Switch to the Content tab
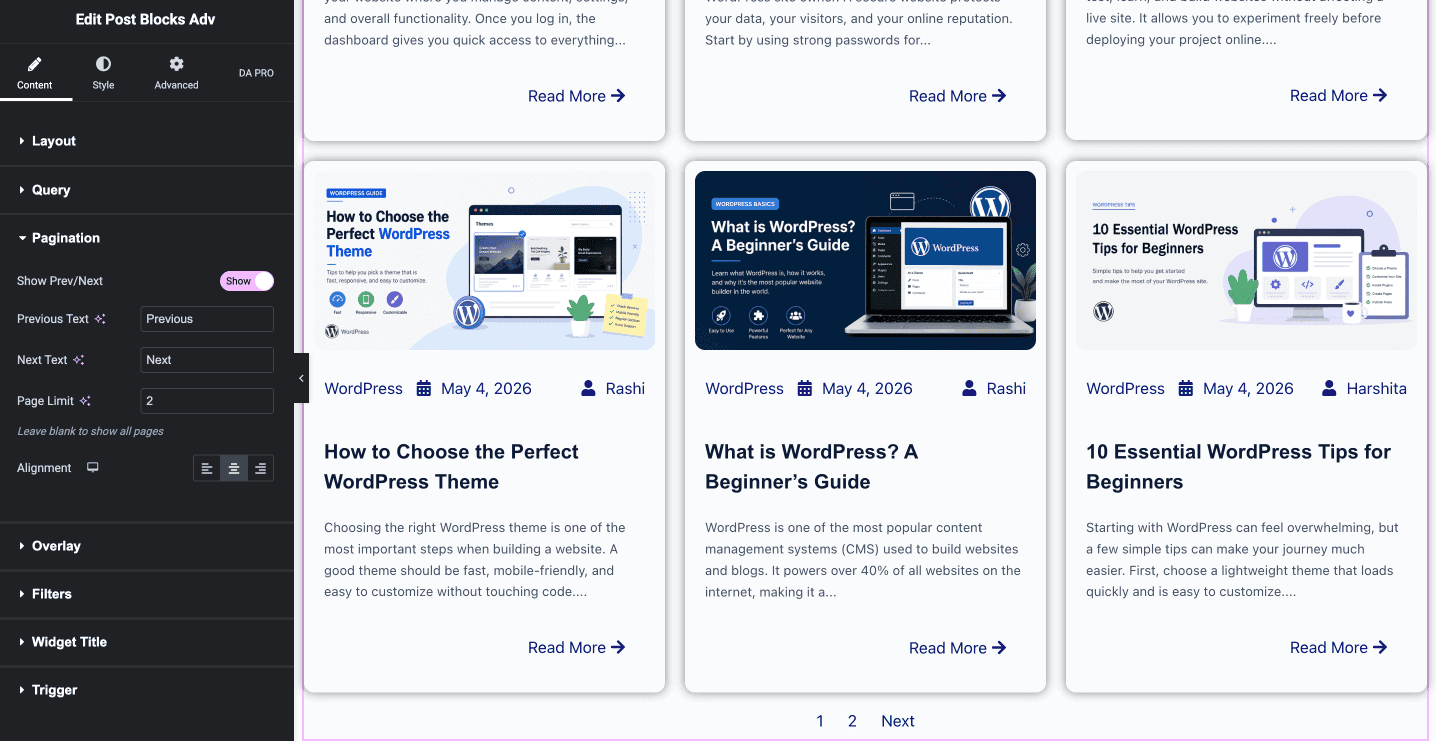Screen dimensions: 1436x741 tap(35, 73)
